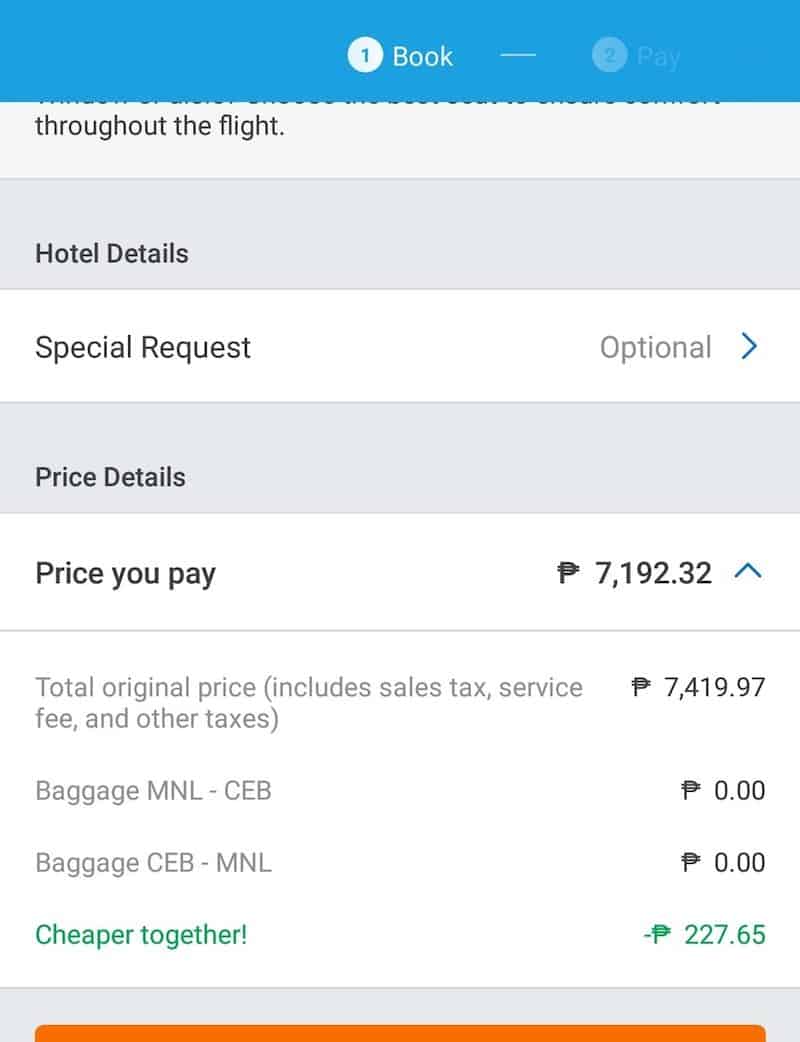Tap the 7,192.32 total amount
The image size is (800, 1042).
pyautogui.click(x=653, y=573)
